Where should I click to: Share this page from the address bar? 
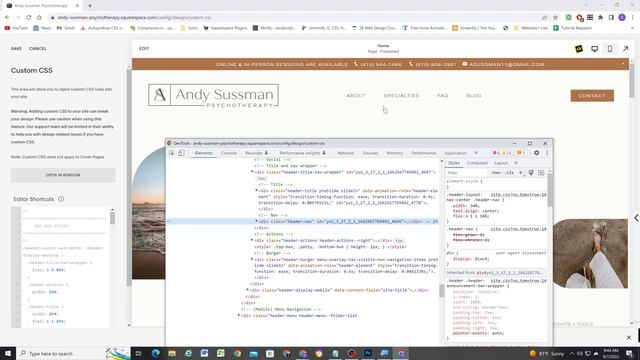coord(544,18)
